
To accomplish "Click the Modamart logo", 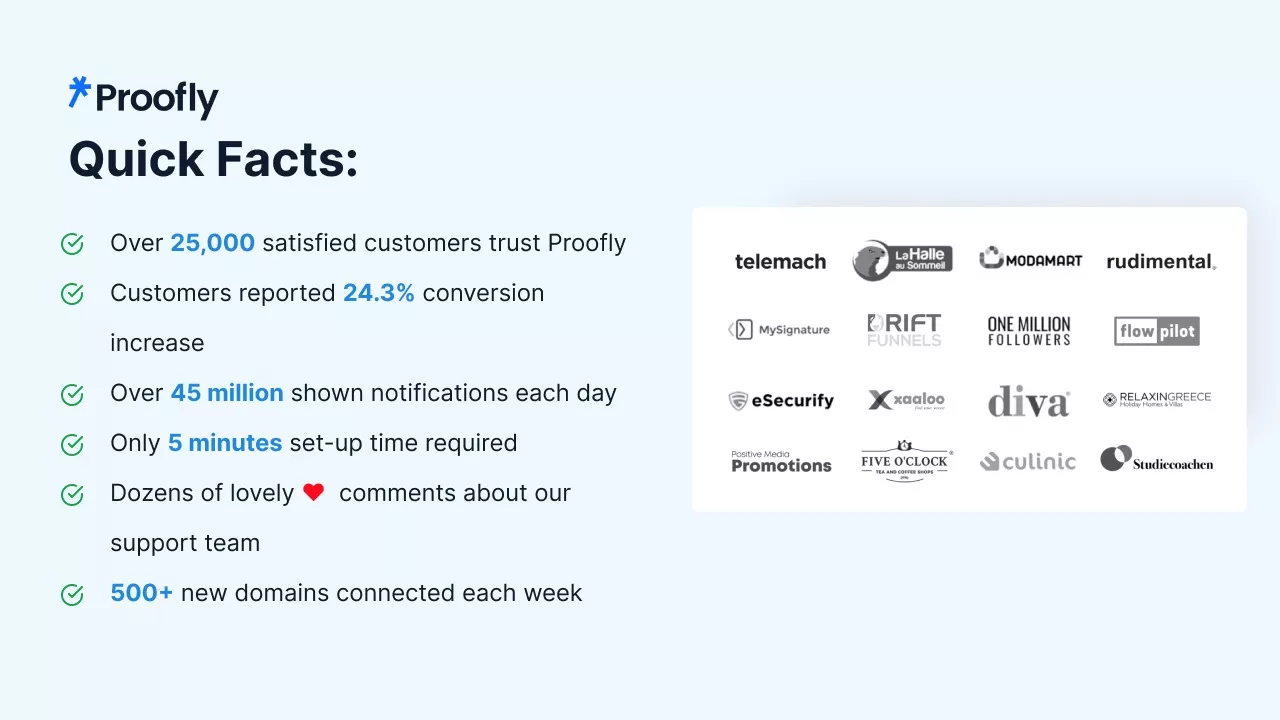I will click(x=1030, y=259).
